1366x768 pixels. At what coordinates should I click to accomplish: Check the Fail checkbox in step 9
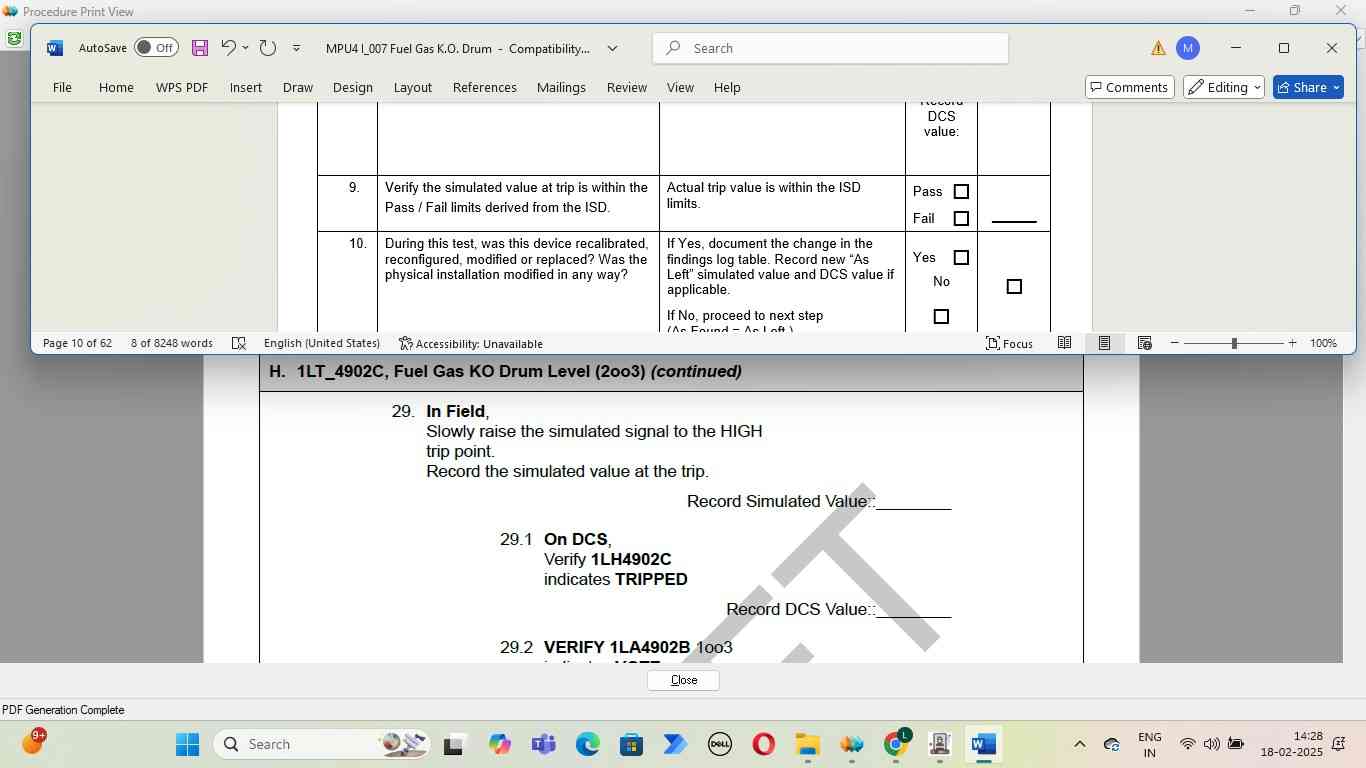pyautogui.click(x=961, y=219)
